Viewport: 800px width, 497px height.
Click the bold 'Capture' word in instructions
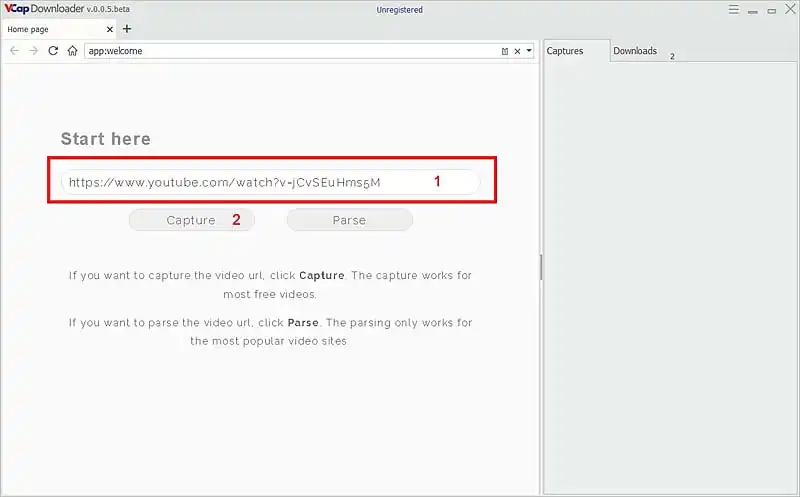pos(322,276)
